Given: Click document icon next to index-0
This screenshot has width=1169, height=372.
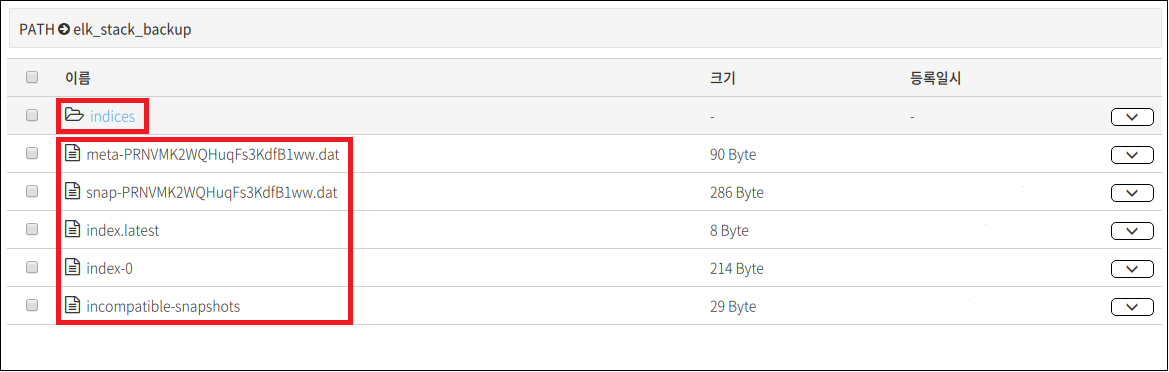Looking at the screenshot, I should pyautogui.click(x=73, y=268).
